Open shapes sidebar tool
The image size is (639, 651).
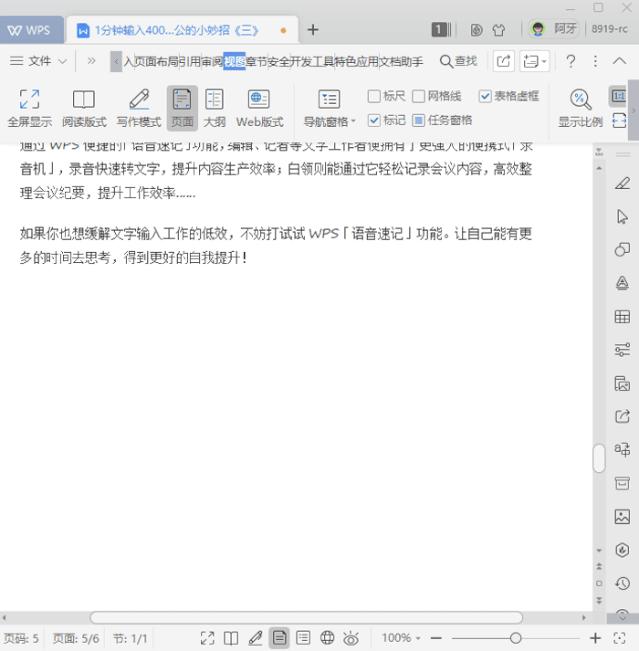tap(622, 250)
